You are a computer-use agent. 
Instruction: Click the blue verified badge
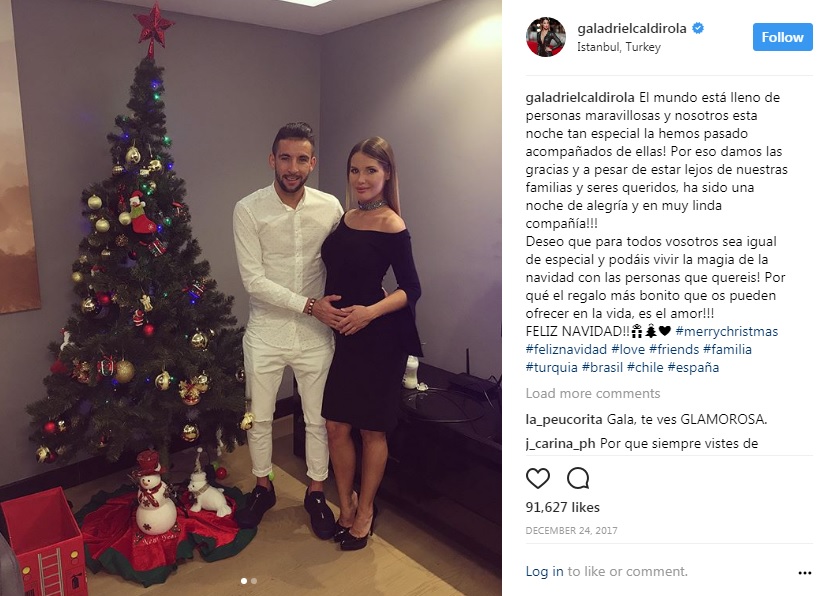(698, 28)
